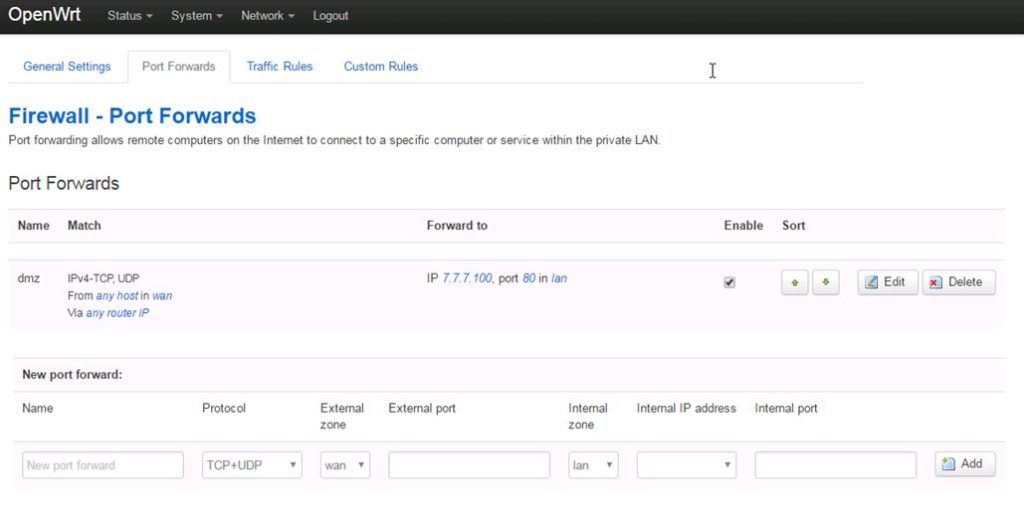Open the Internal zone lan dropdown
This screenshot has width=1024, height=521.
coord(593,465)
